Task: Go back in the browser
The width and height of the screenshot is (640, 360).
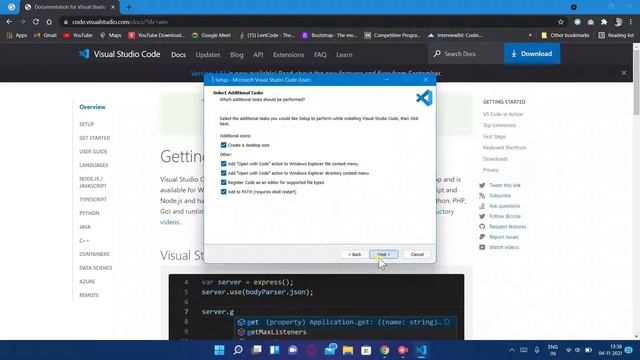Action: pos(9,22)
